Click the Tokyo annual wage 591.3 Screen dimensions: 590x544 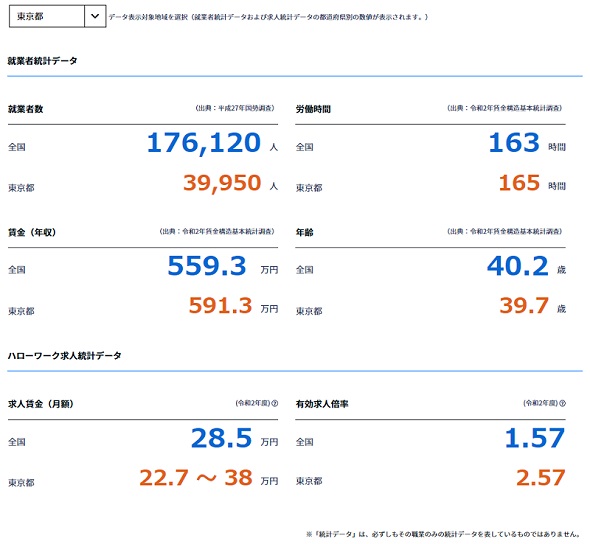[220, 305]
